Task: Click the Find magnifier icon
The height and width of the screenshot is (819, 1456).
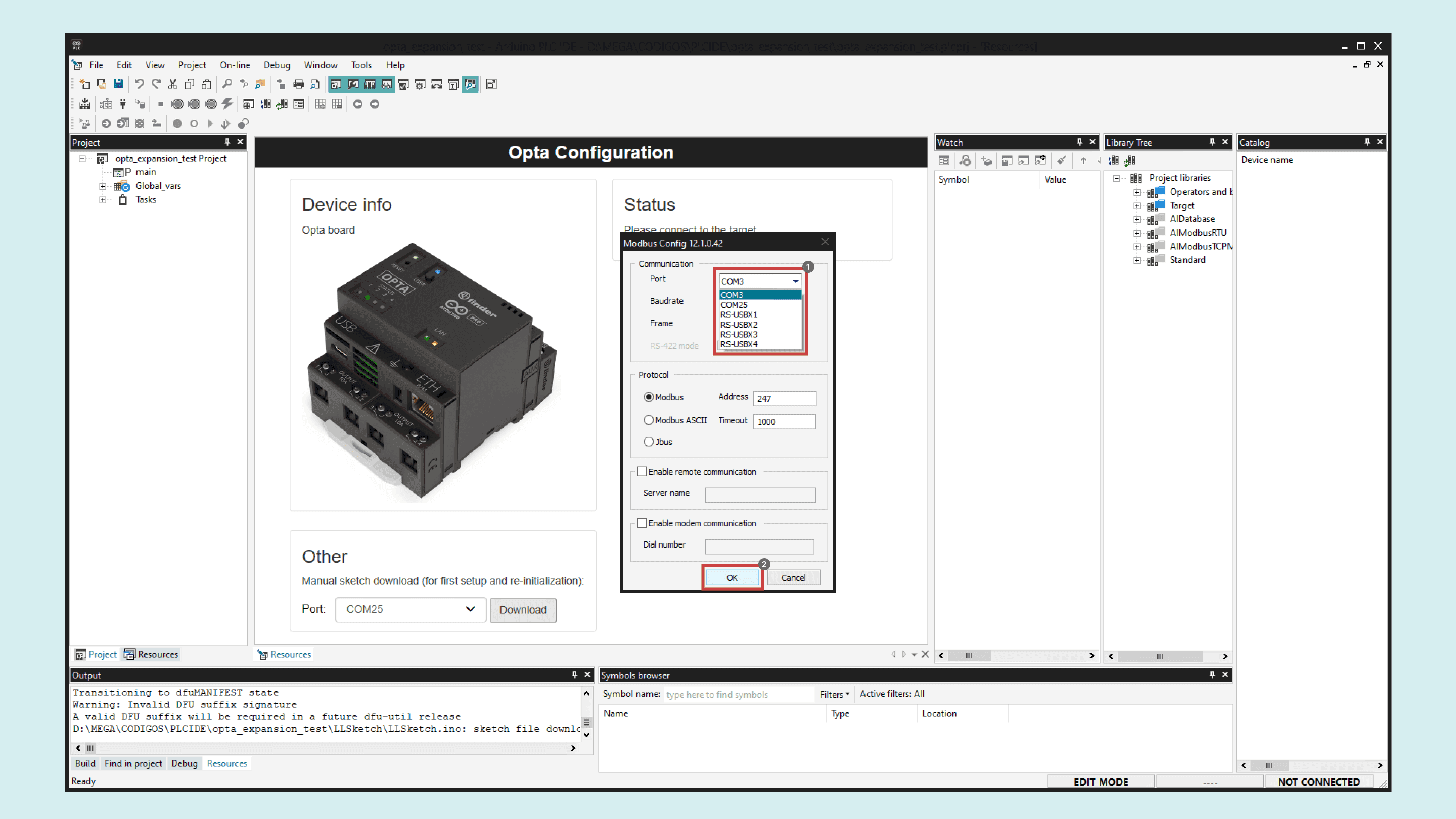Action: tap(226, 84)
